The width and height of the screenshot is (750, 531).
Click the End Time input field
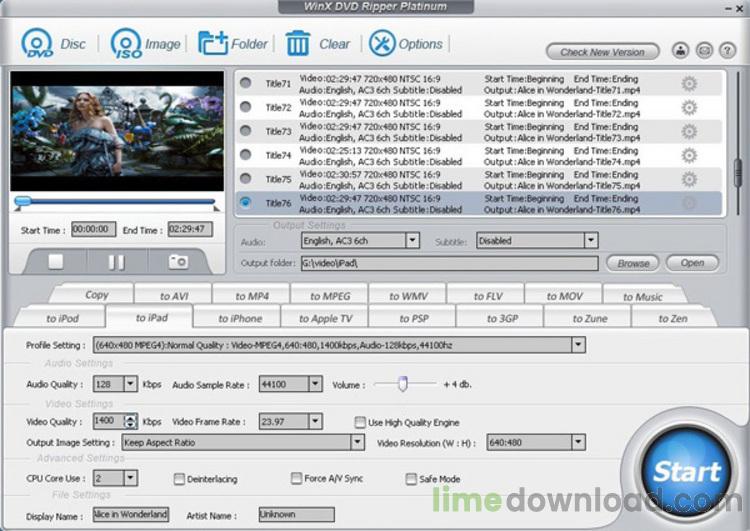click(190, 229)
